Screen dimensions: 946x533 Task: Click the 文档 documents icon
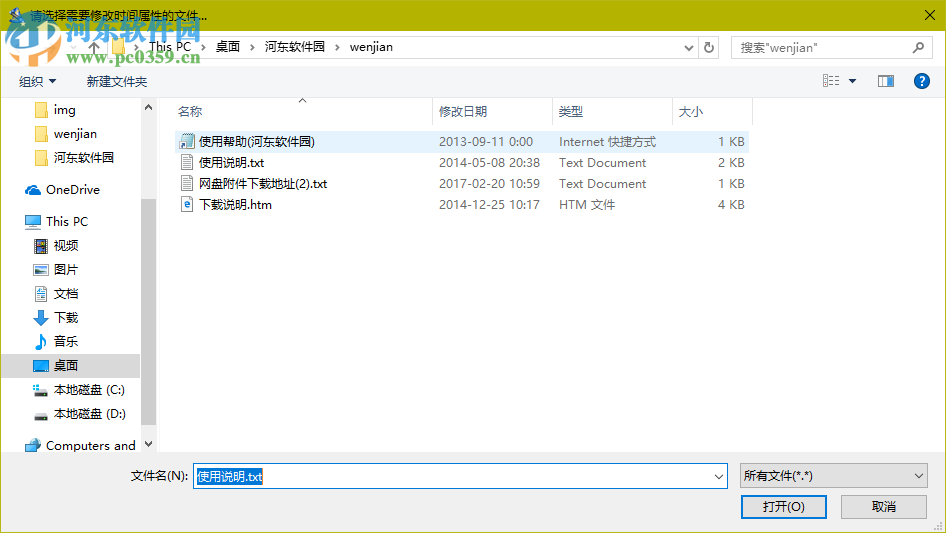coord(40,294)
